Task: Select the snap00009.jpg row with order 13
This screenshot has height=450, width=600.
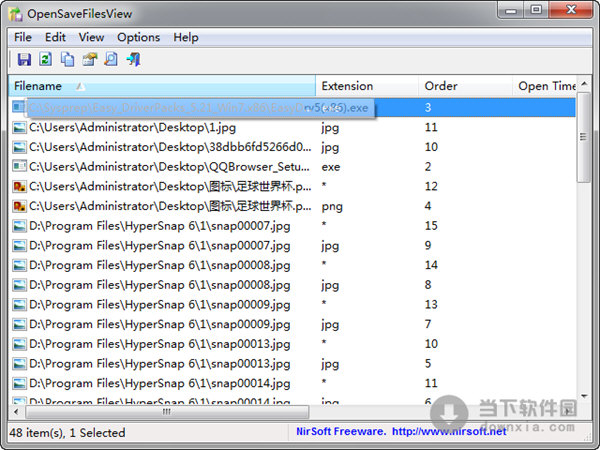Action: coord(293,305)
